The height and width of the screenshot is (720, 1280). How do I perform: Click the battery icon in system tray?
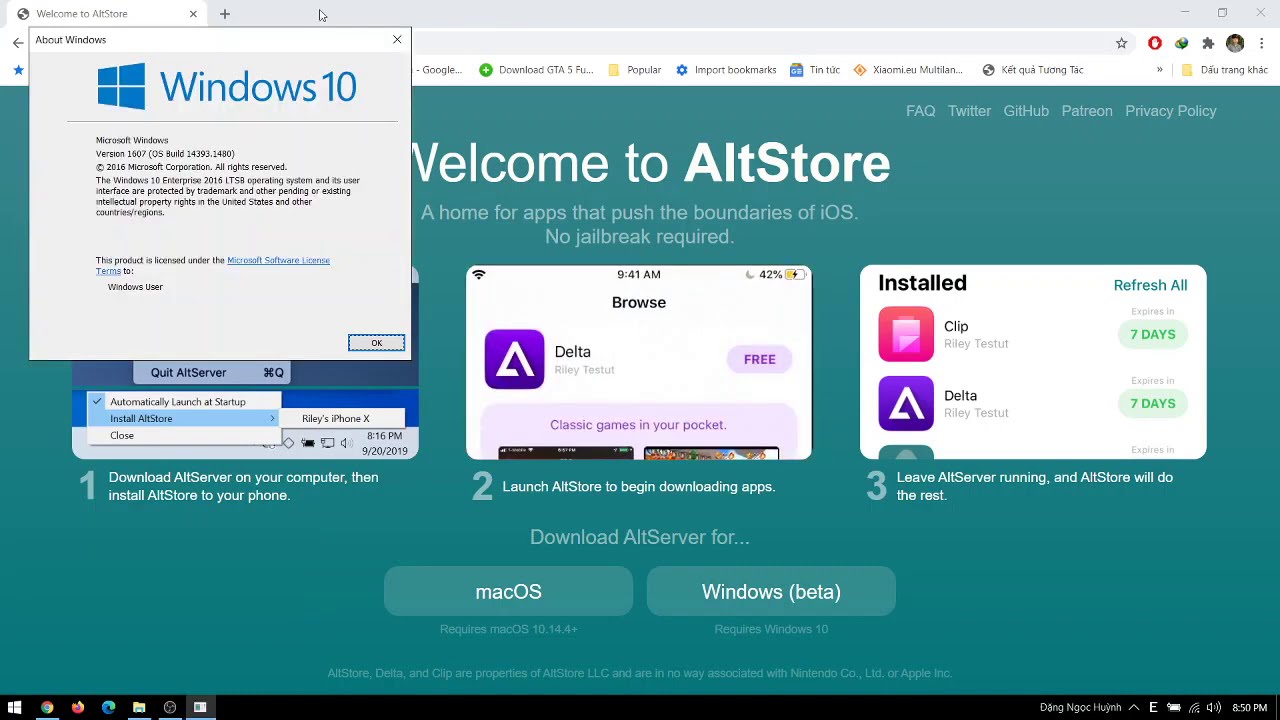1174,708
